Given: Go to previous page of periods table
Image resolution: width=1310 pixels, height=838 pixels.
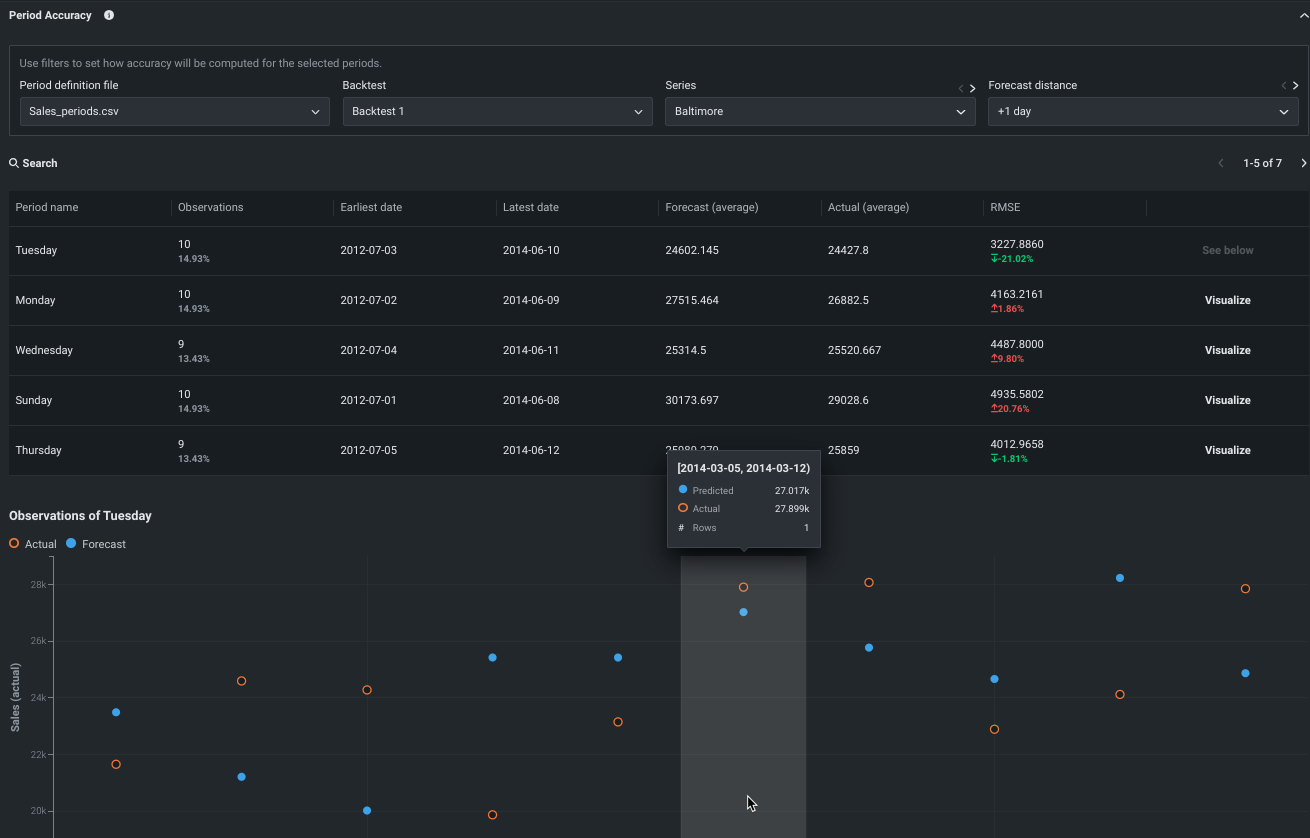Looking at the screenshot, I should tap(1220, 163).
